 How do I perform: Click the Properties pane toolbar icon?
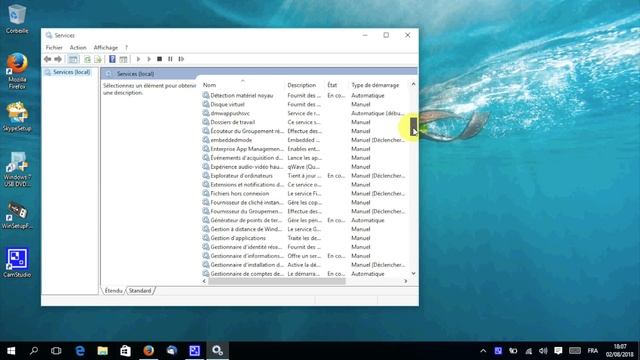coord(123,59)
